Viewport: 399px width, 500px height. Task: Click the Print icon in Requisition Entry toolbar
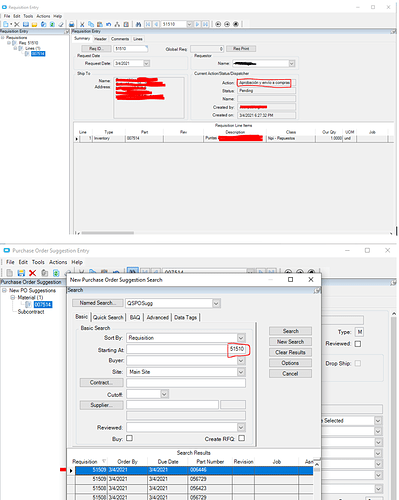click(71, 24)
